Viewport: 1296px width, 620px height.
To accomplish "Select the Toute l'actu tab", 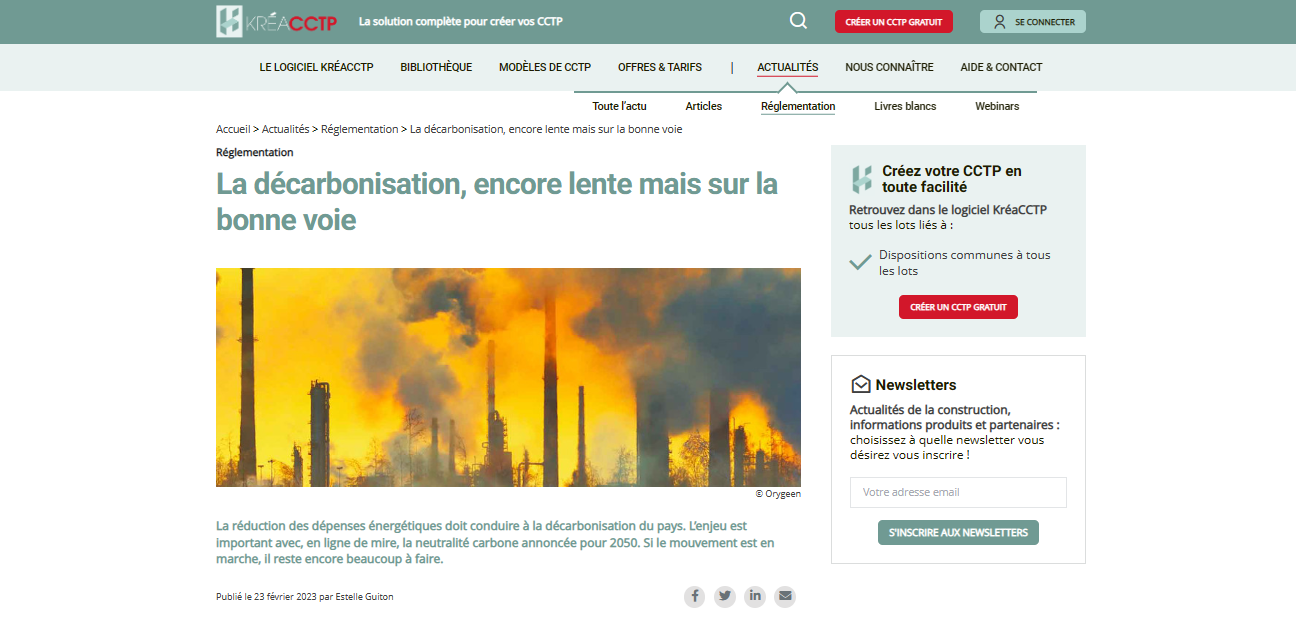I will pos(619,106).
